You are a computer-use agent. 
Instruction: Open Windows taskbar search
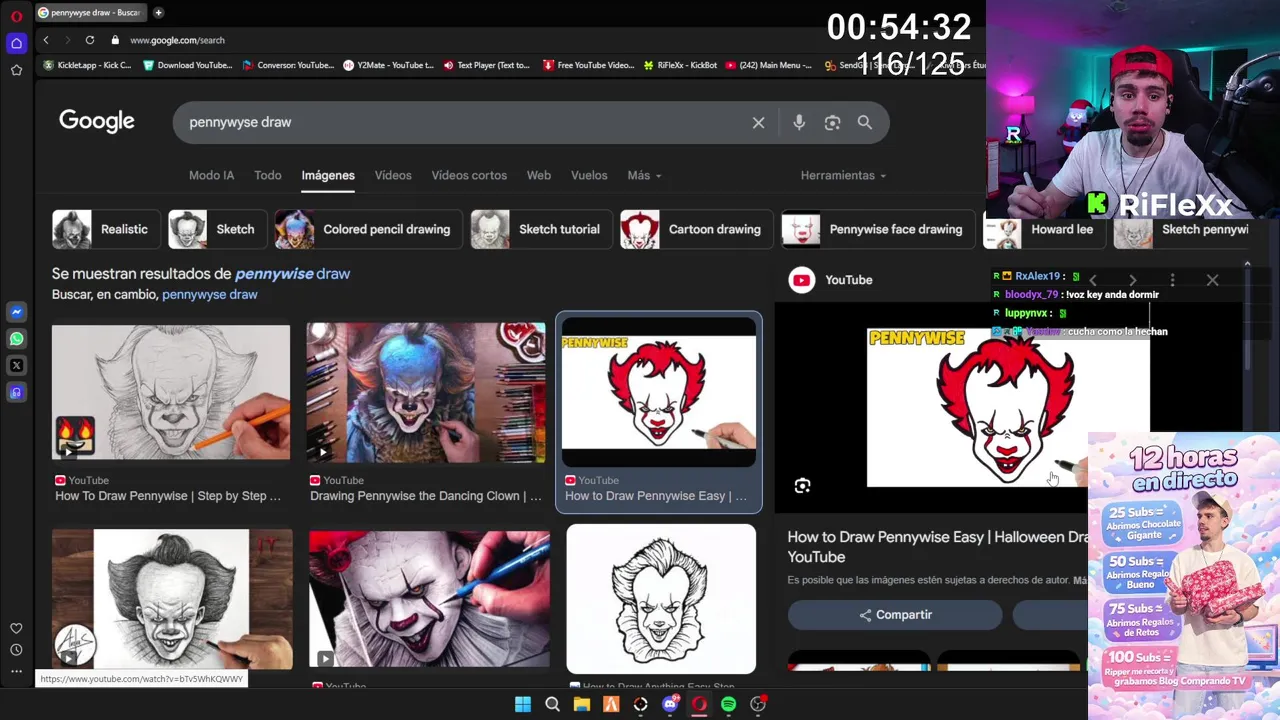click(552, 704)
